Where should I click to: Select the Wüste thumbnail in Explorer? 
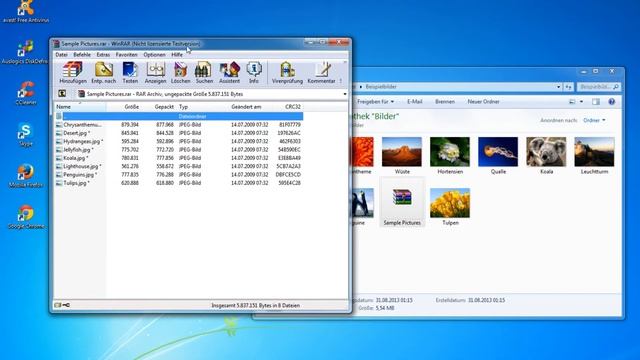point(402,156)
